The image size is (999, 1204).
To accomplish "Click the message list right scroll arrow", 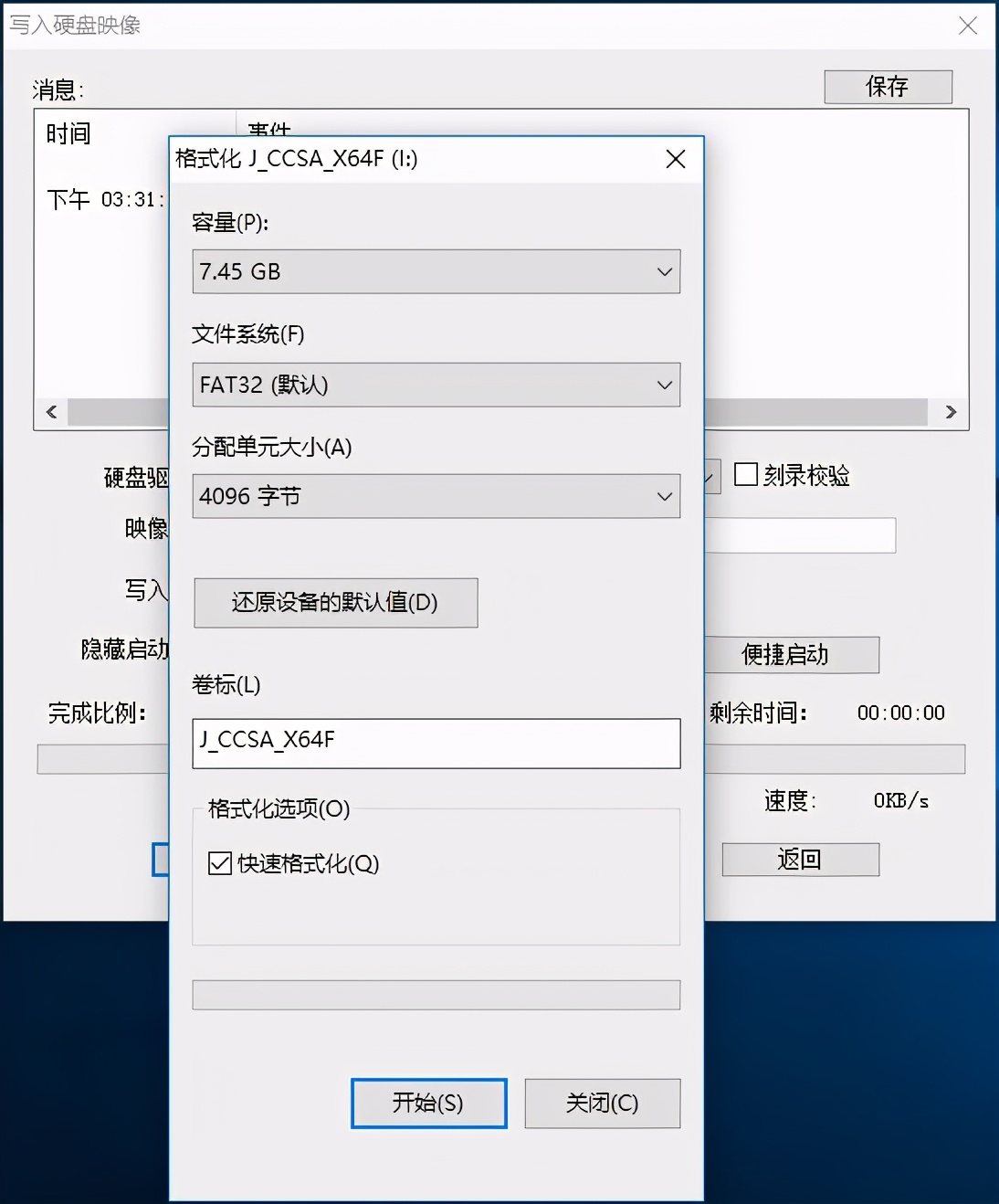I will [951, 412].
